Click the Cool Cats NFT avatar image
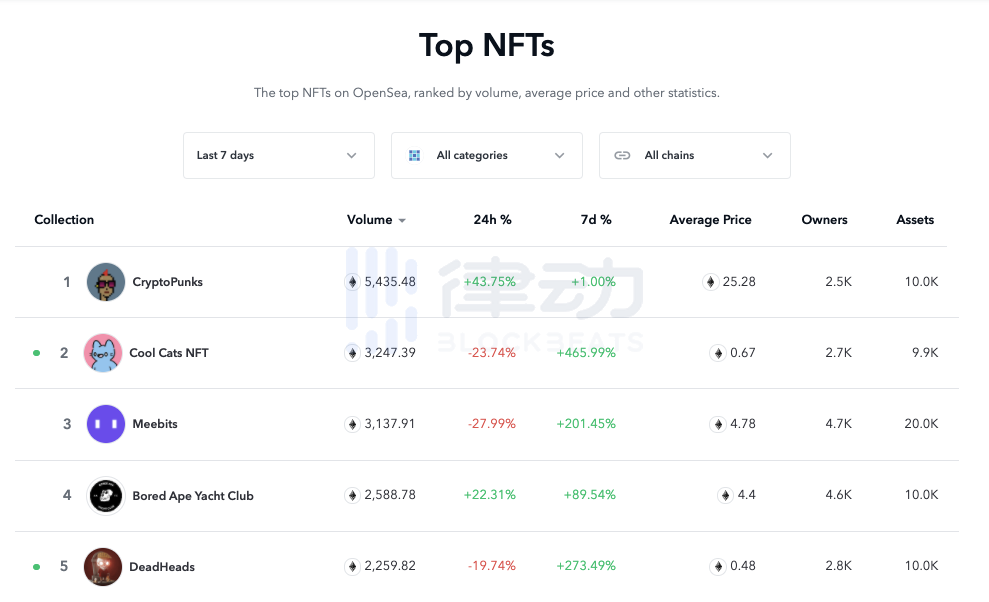Viewport: 989px width, 602px height. tap(103, 352)
